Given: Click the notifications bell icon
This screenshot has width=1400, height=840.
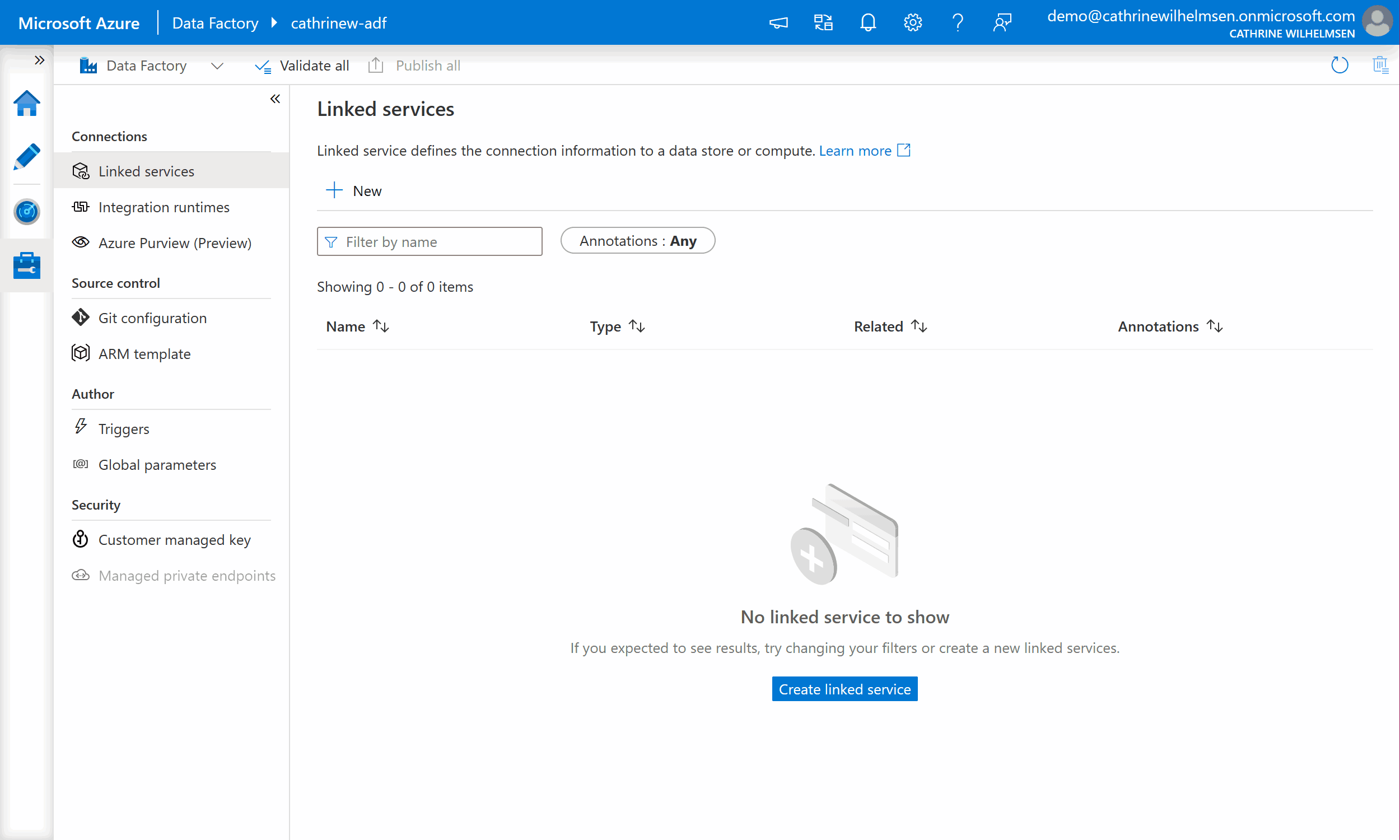Looking at the screenshot, I should pyautogui.click(x=867, y=22).
